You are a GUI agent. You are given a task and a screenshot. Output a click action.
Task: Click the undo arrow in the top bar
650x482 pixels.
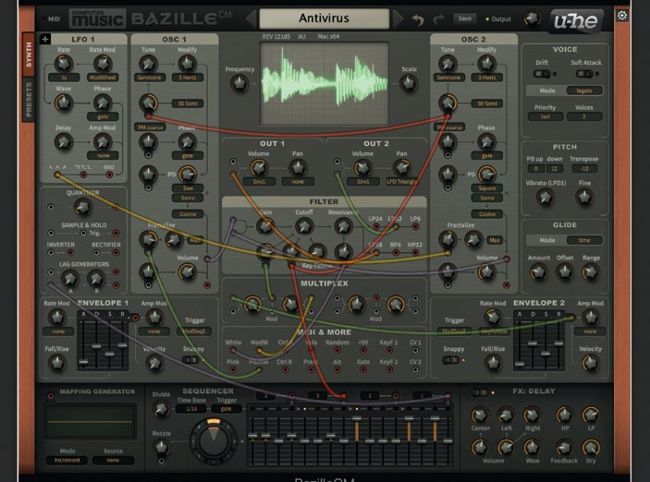point(418,19)
